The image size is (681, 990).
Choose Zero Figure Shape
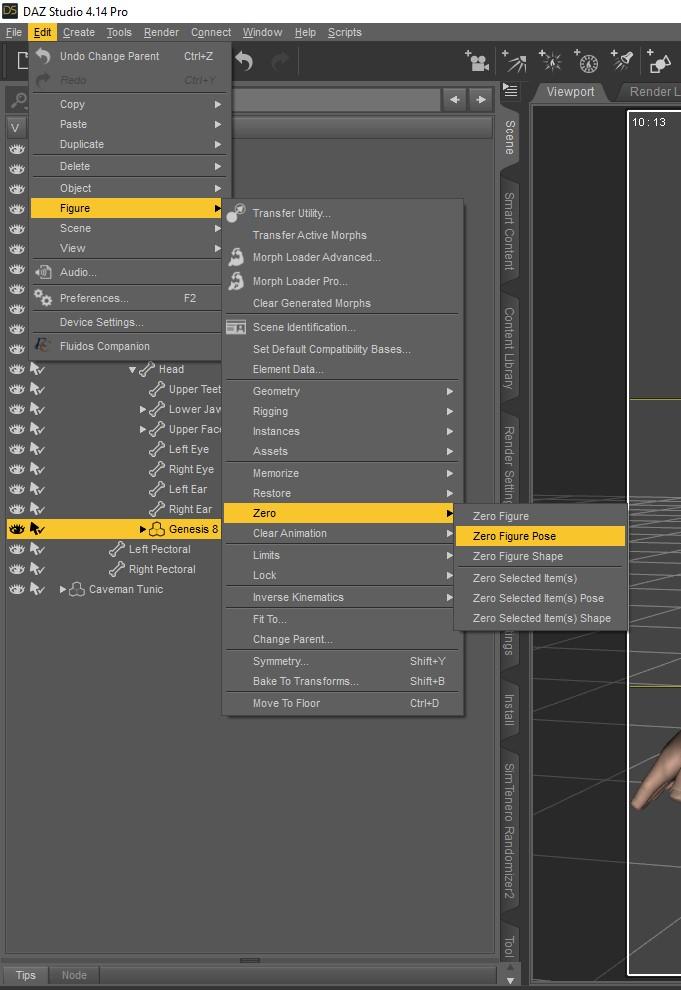click(540, 556)
